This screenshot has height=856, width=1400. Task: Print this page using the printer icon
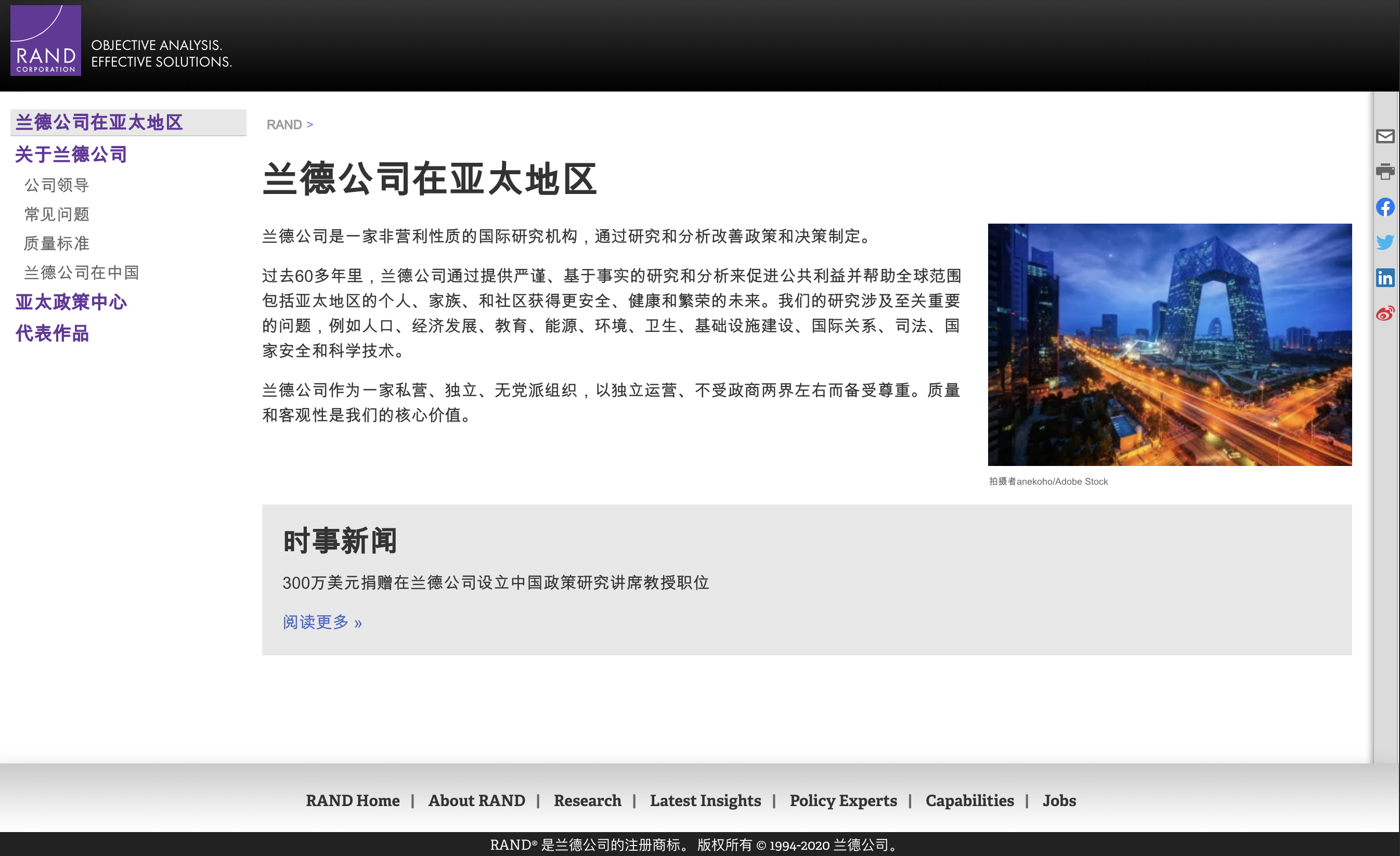pos(1385,172)
